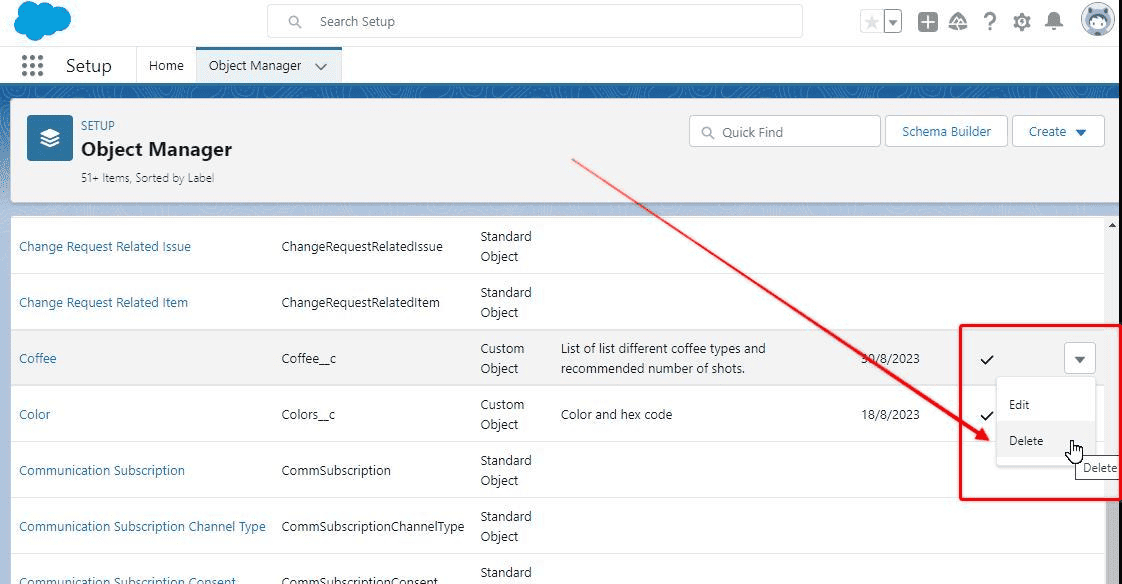Open the user profile avatar
The width and height of the screenshot is (1122, 584).
(1098, 20)
